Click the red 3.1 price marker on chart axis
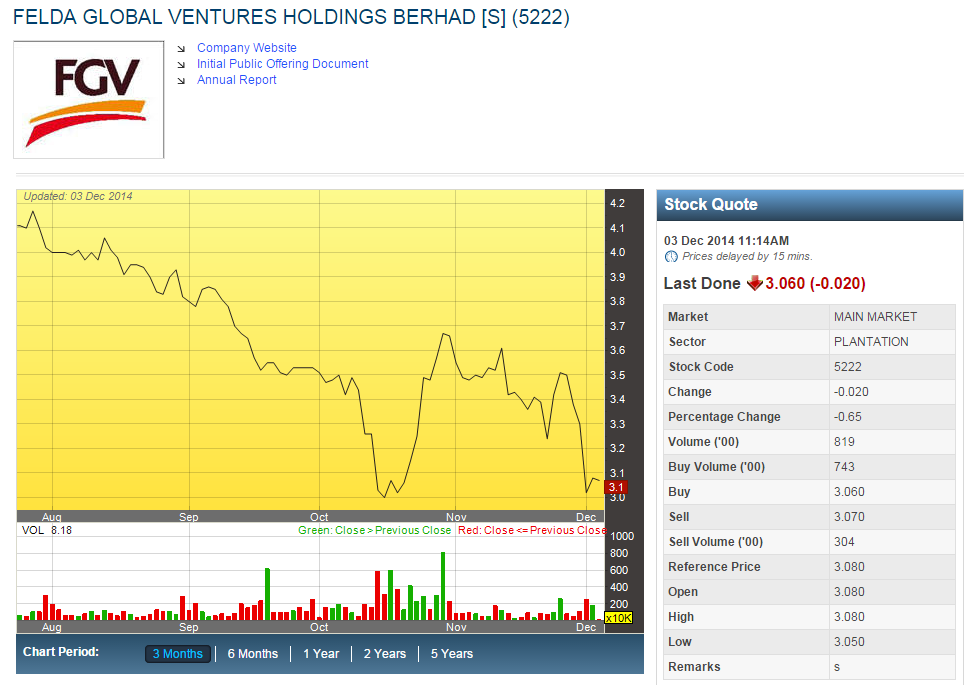 pos(616,487)
